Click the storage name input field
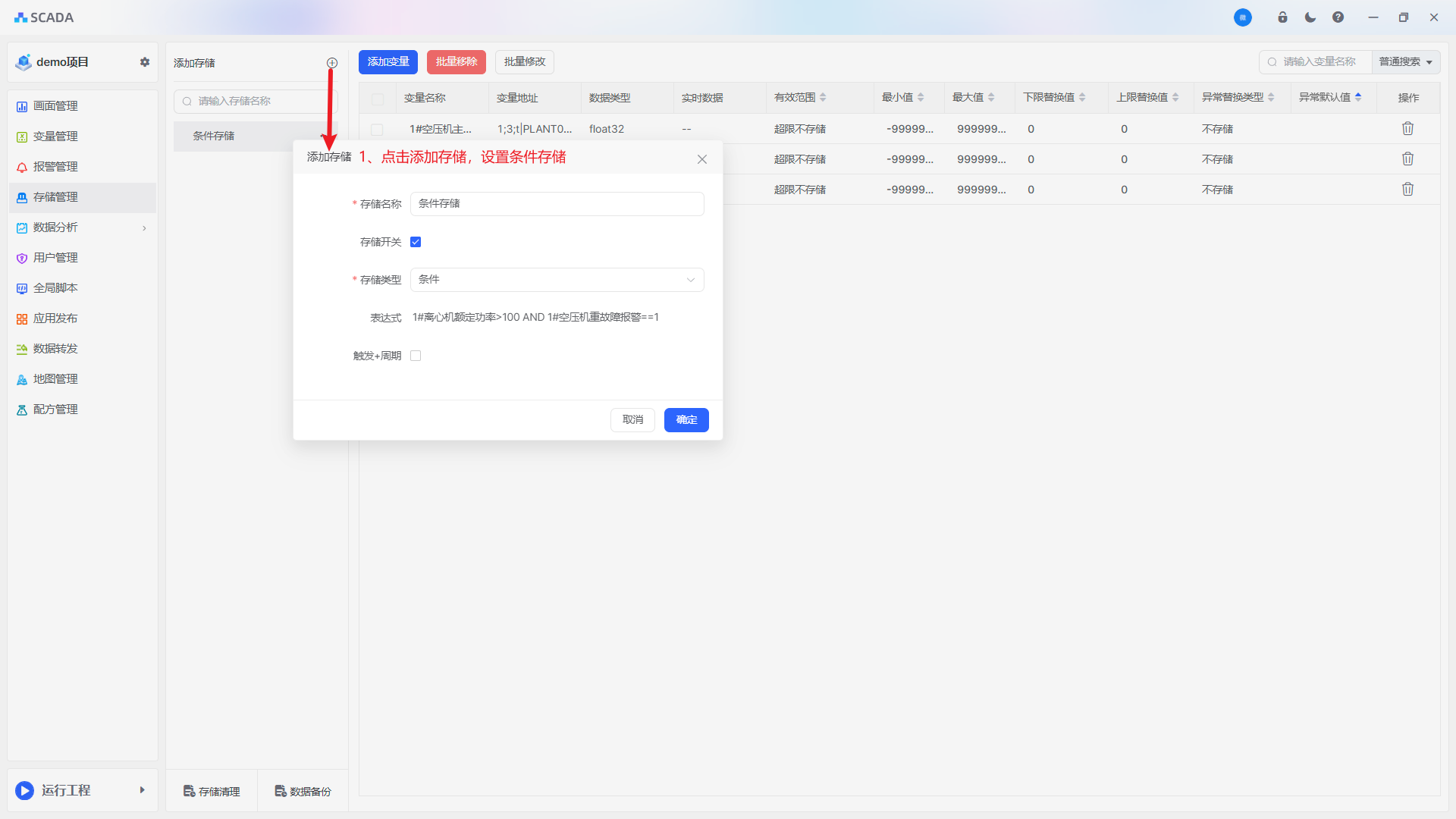The height and width of the screenshot is (819, 1456). [x=557, y=204]
